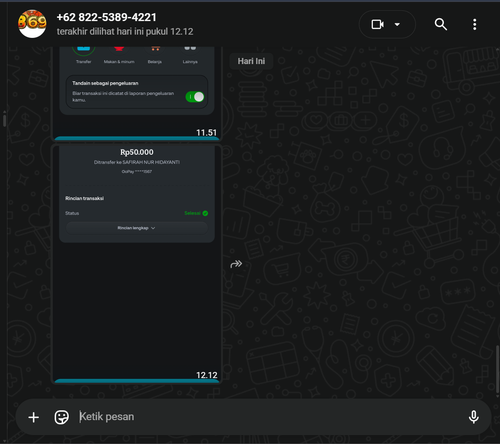Open the emoji and sticker picker

pos(62,417)
